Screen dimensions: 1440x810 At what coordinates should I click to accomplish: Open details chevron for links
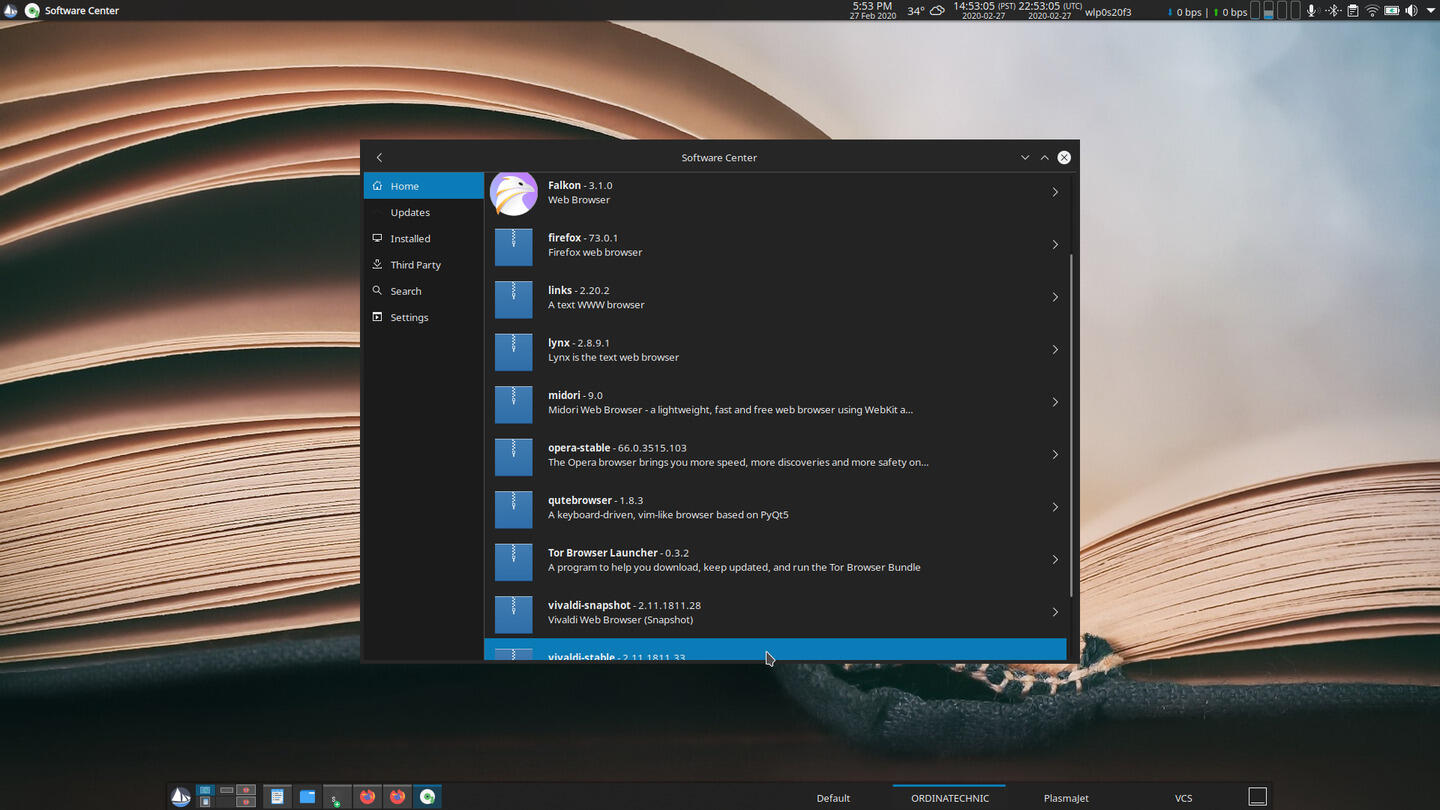(x=1055, y=297)
